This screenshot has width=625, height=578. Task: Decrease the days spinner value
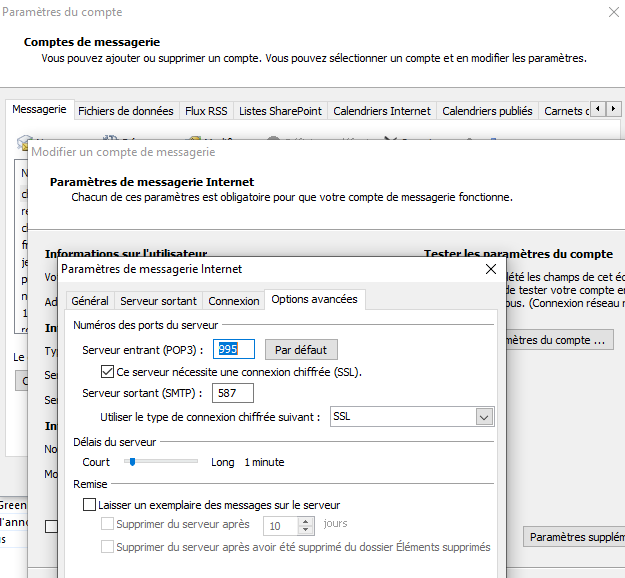(x=306, y=530)
